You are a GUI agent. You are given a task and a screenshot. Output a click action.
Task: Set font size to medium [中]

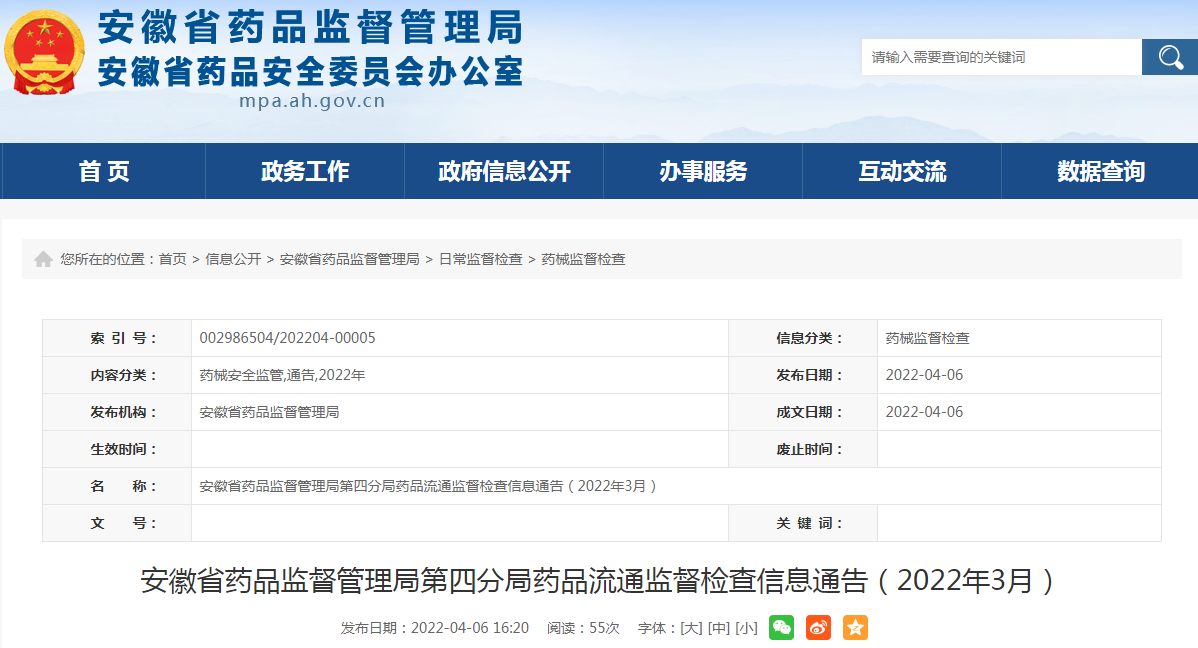719,628
